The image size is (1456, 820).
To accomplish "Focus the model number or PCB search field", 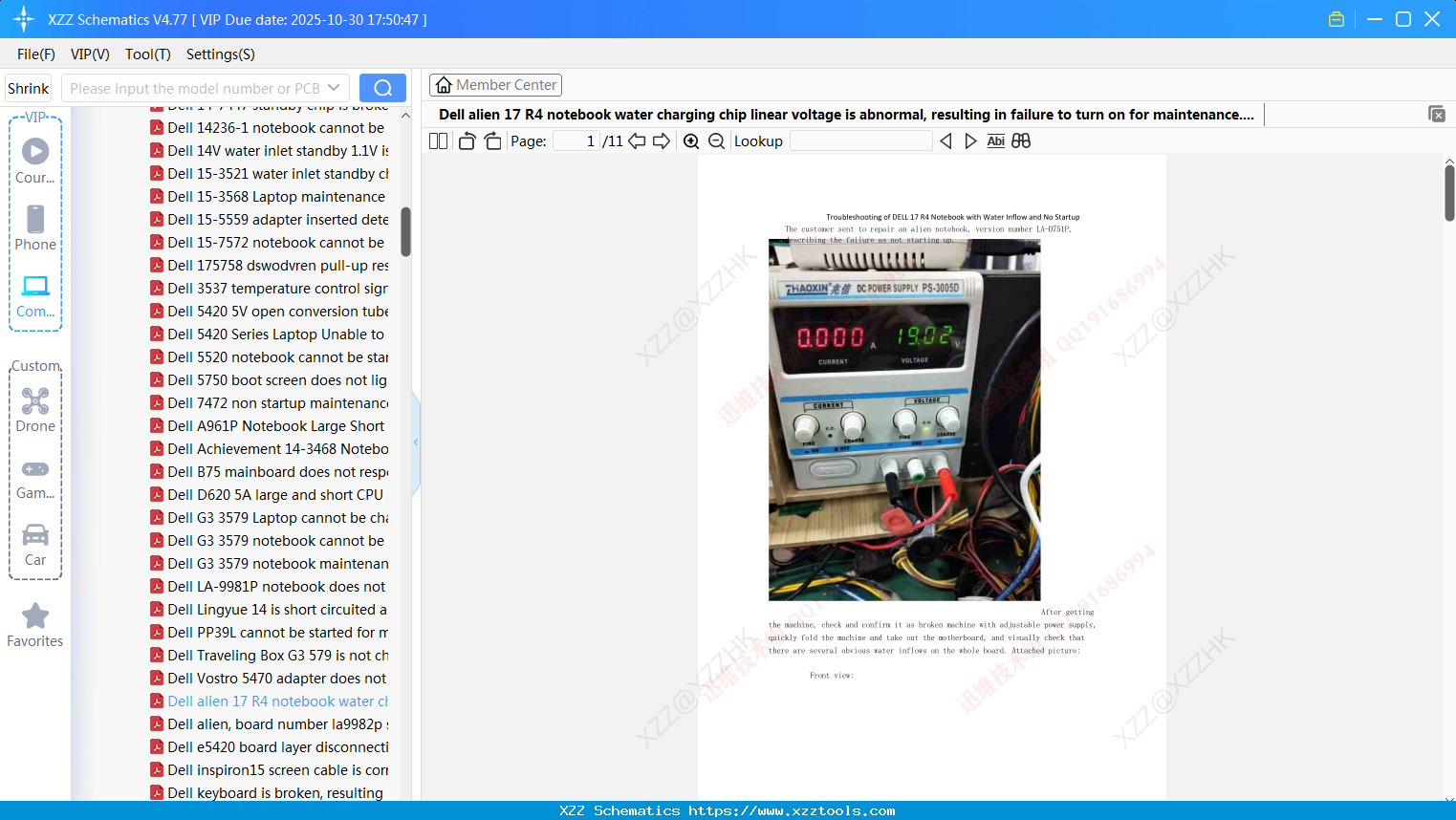I will coord(194,88).
